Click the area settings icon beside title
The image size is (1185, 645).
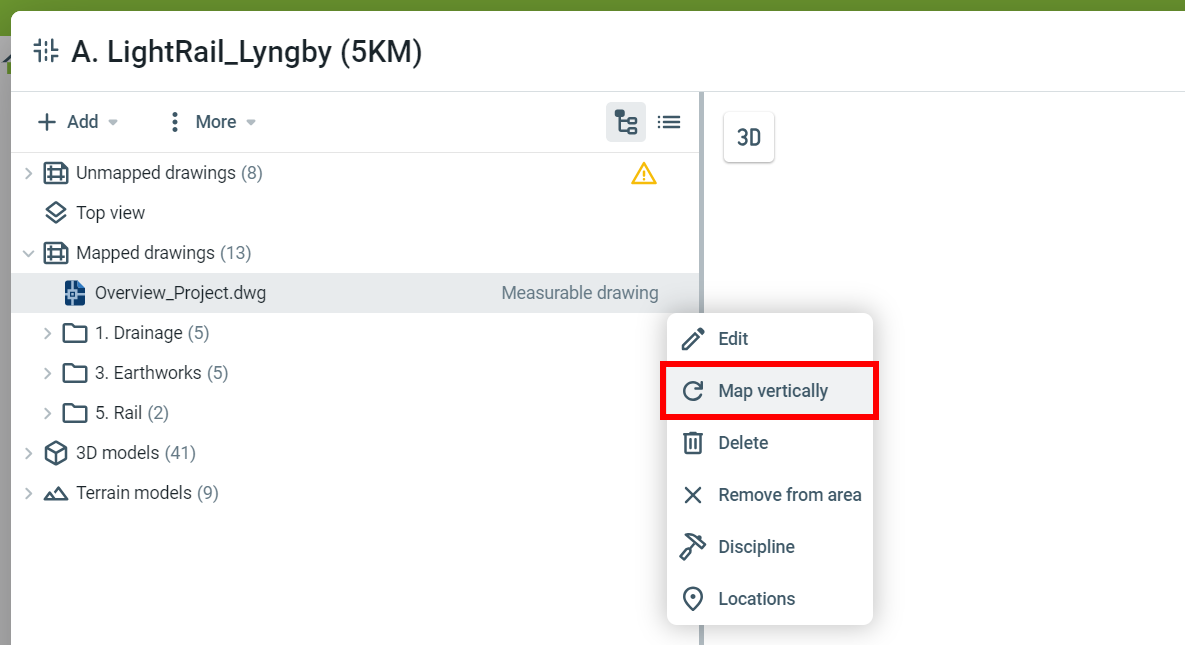tap(46, 51)
